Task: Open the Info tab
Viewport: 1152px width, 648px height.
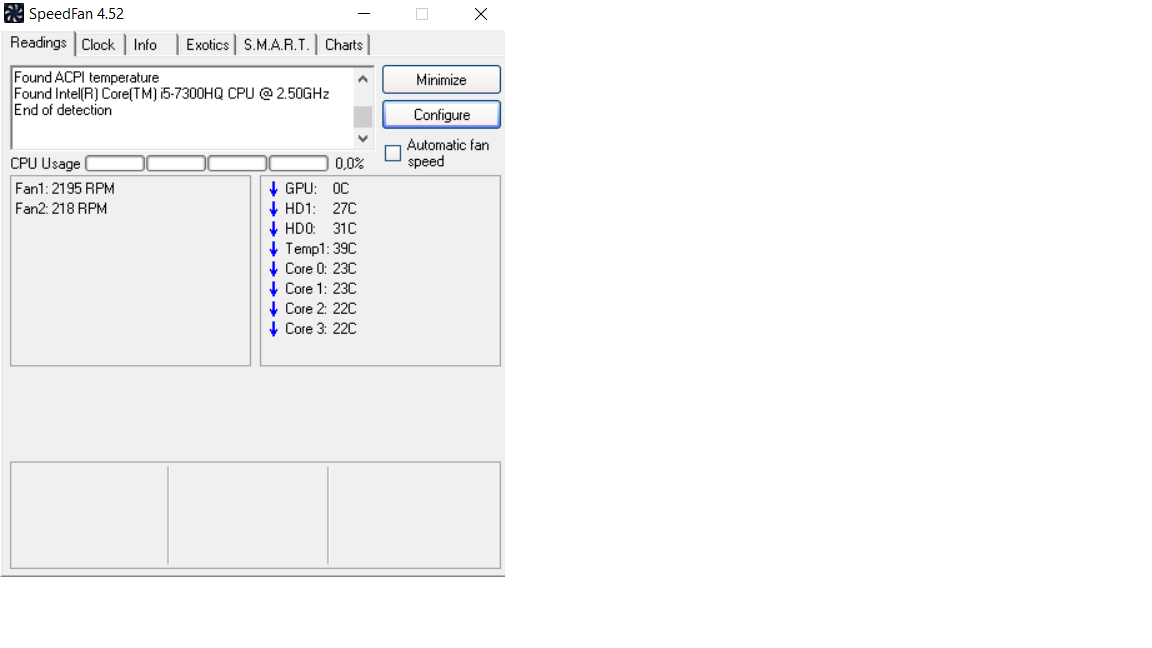Action: pyautogui.click(x=145, y=45)
